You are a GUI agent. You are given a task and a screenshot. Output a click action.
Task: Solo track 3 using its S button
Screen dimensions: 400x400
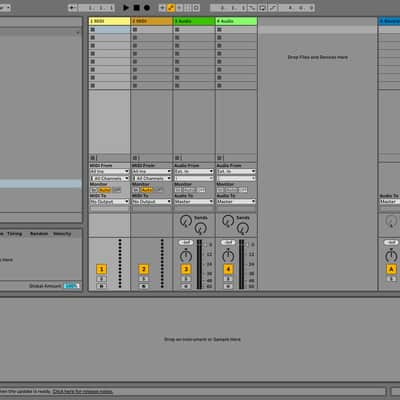pyautogui.click(x=186, y=279)
